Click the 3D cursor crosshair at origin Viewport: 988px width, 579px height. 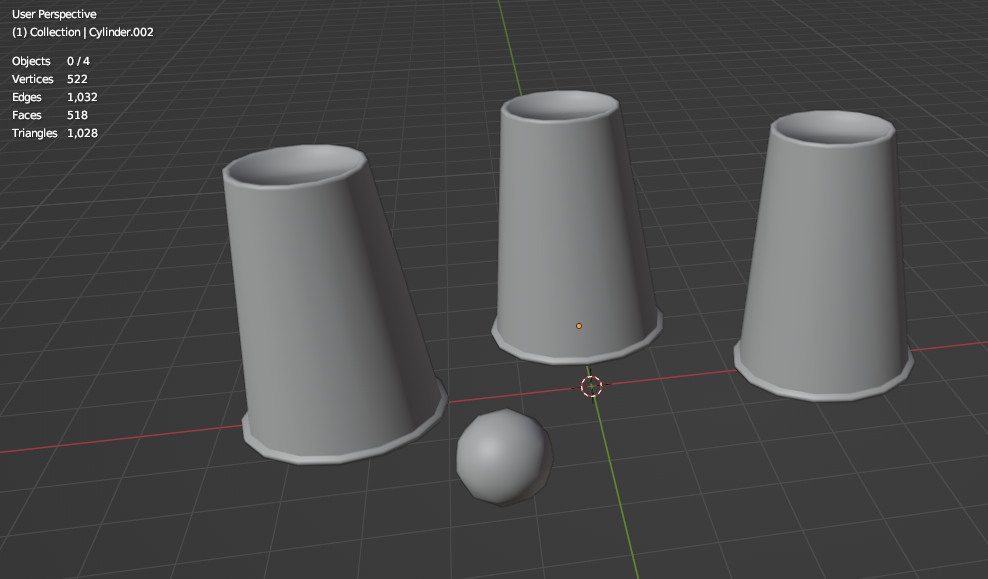(x=591, y=386)
